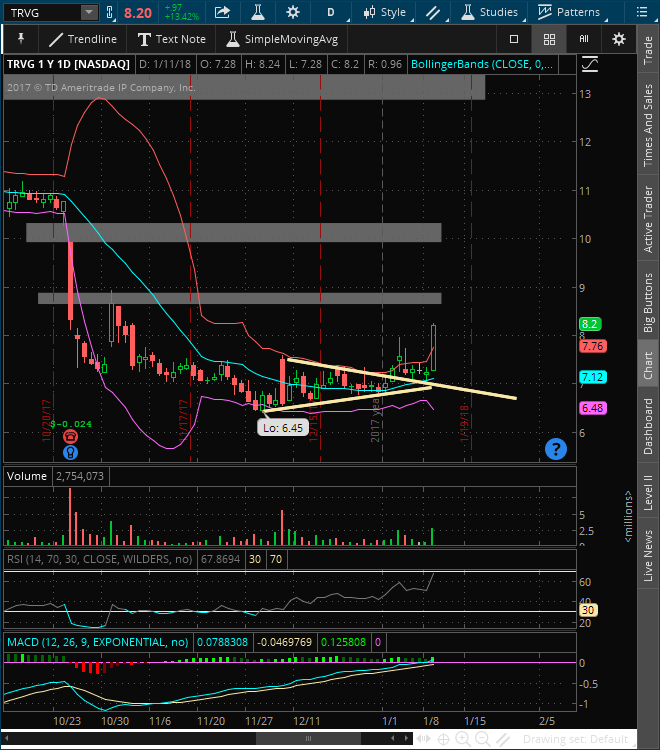Select the Trendline drawing tool
Image resolution: width=660 pixels, height=750 pixels.
pyautogui.click(x=82, y=39)
